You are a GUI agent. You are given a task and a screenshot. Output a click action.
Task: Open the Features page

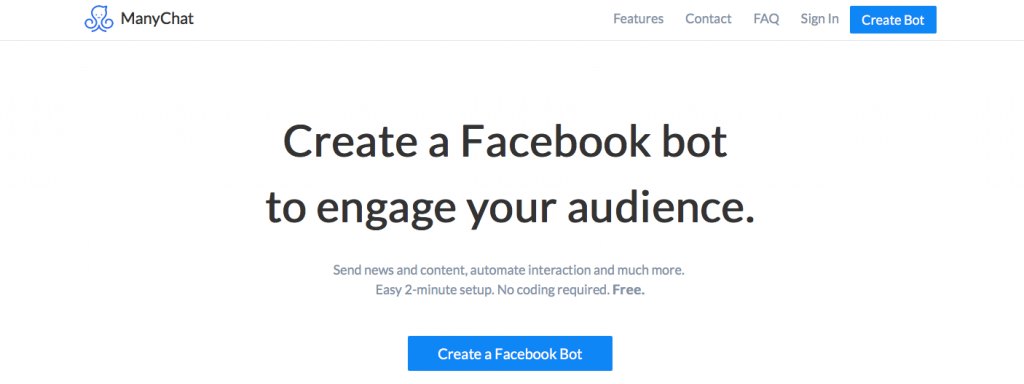pos(638,19)
